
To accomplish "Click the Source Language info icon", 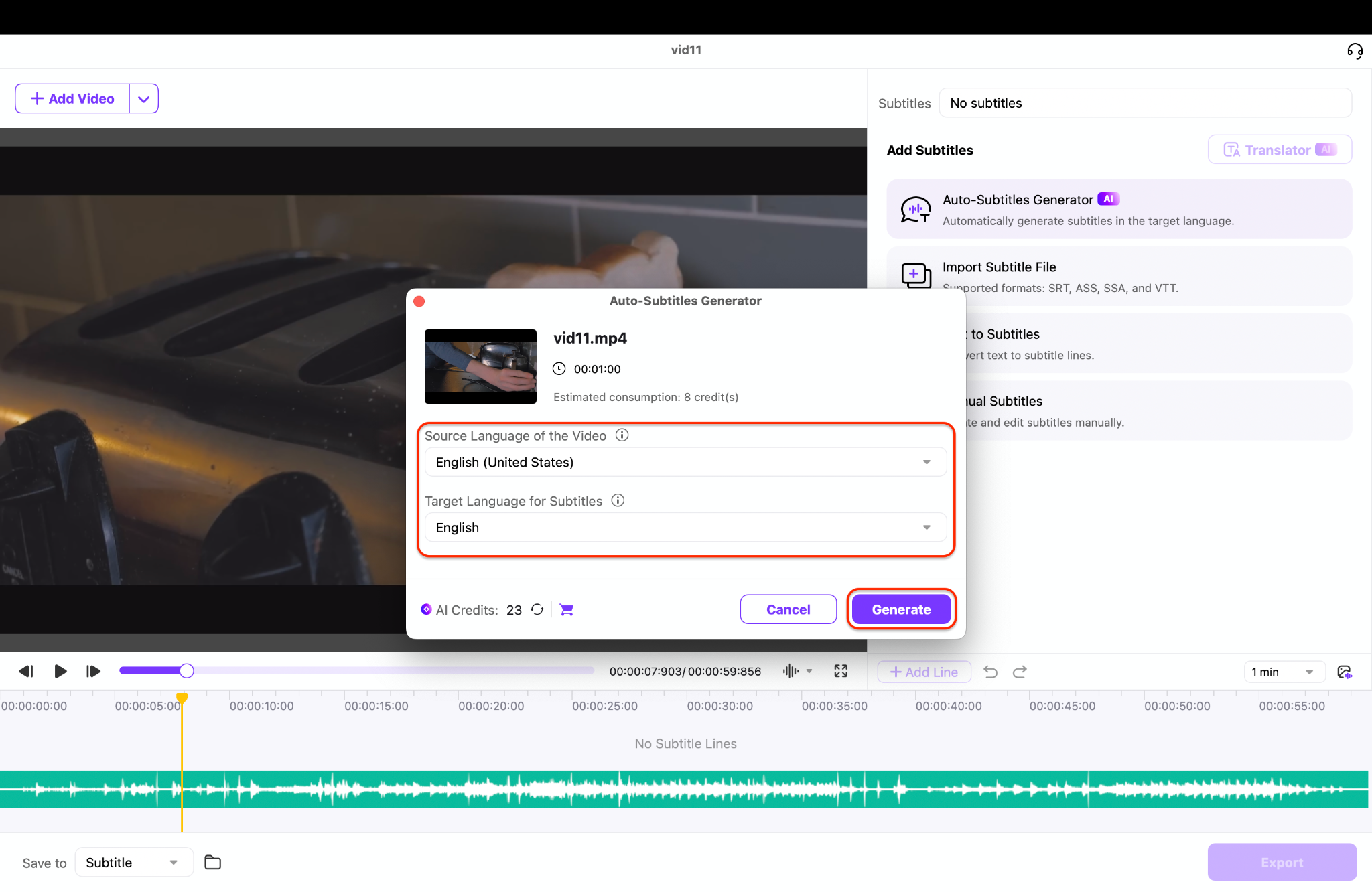I will pyautogui.click(x=622, y=435).
